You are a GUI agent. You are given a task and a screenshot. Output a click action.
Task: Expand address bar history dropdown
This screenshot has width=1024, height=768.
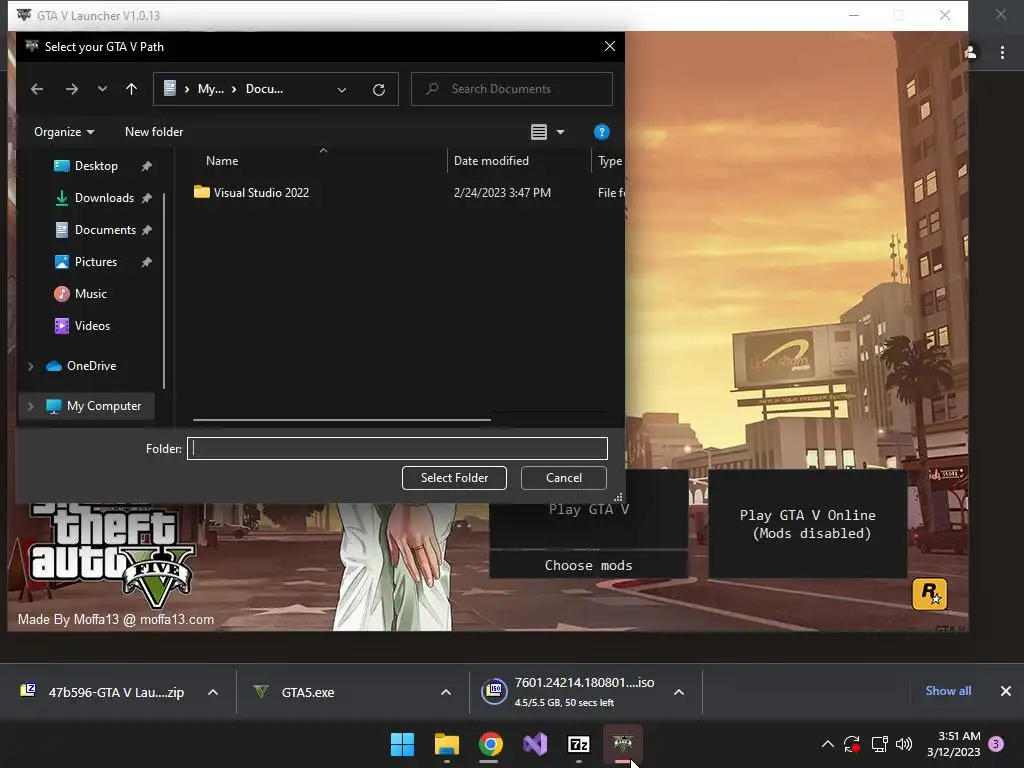point(342,89)
